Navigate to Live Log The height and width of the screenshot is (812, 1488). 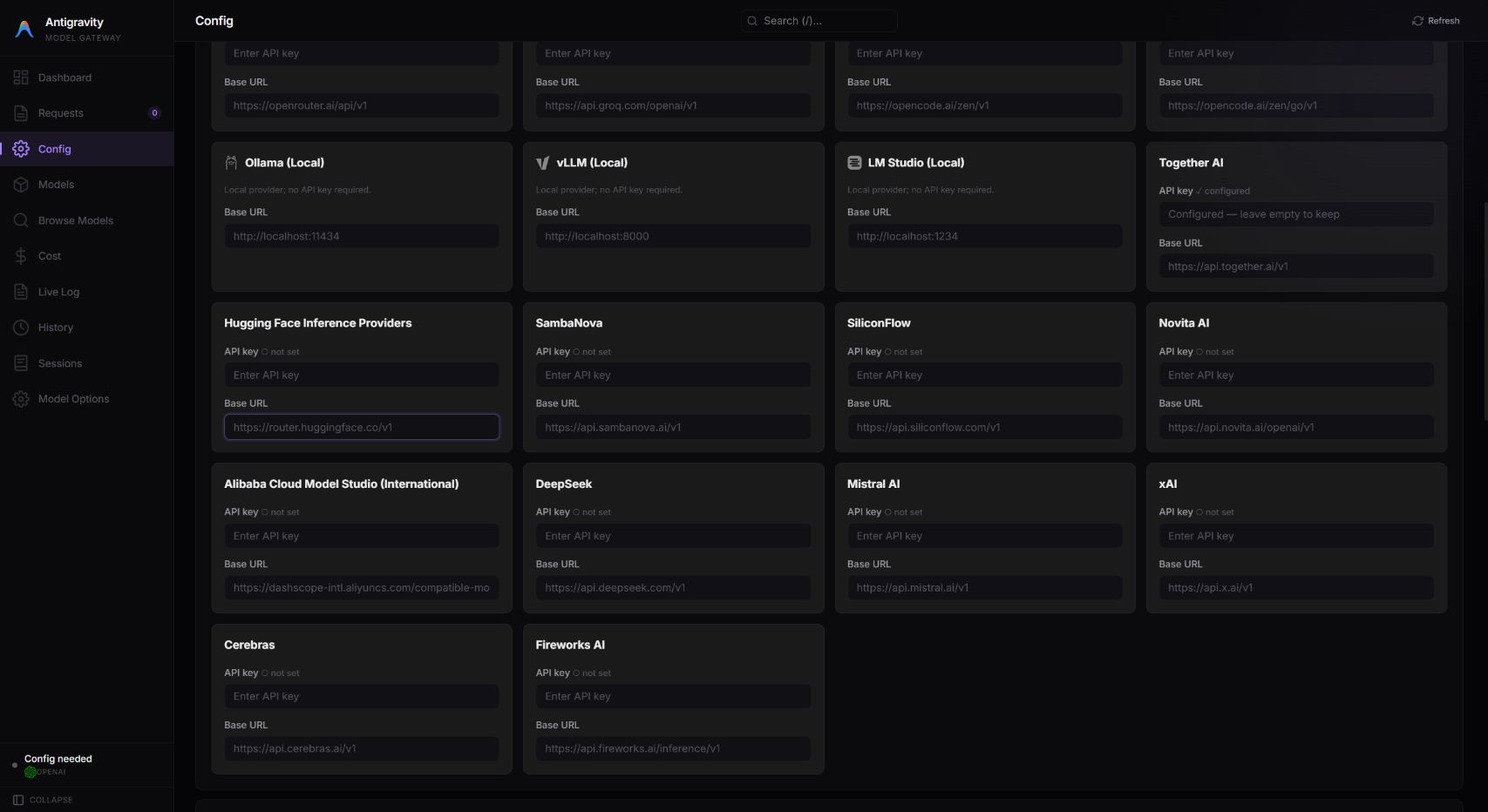pyautogui.click(x=87, y=292)
